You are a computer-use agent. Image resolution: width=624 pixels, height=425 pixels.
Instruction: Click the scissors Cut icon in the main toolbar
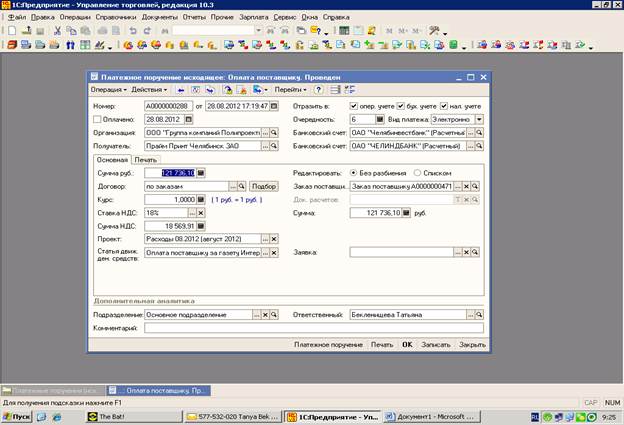click(58, 31)
